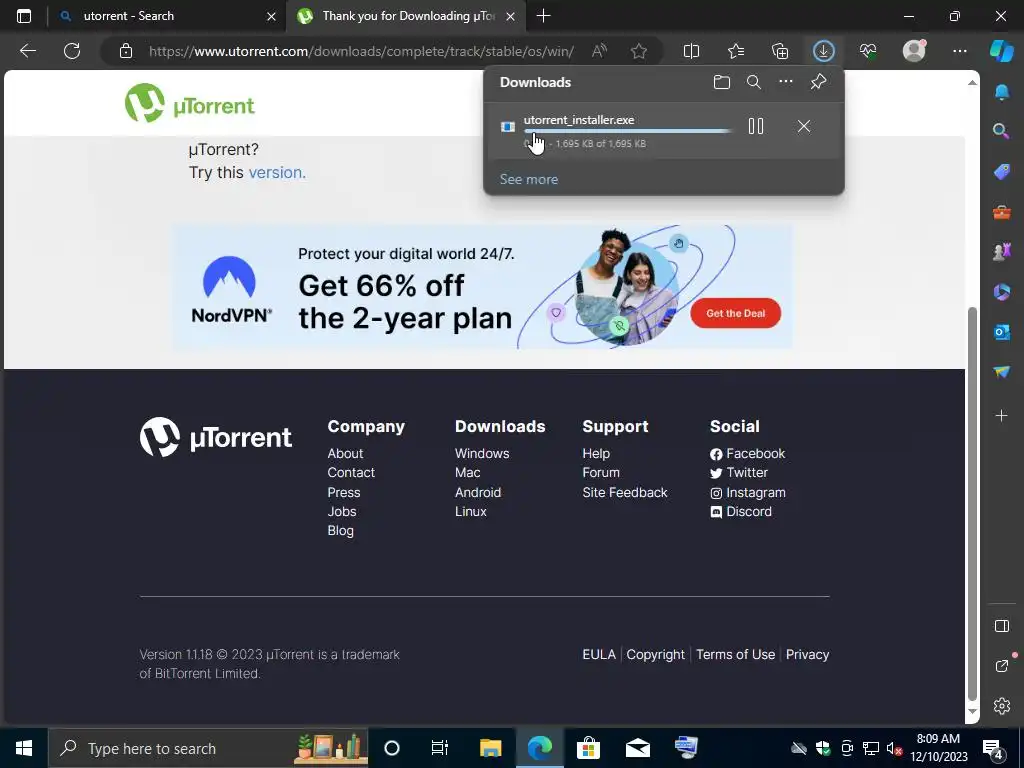Open sidebar Shopping tag icon
The height and width of the screenshot is (768, 1024).
[1001, 172]
